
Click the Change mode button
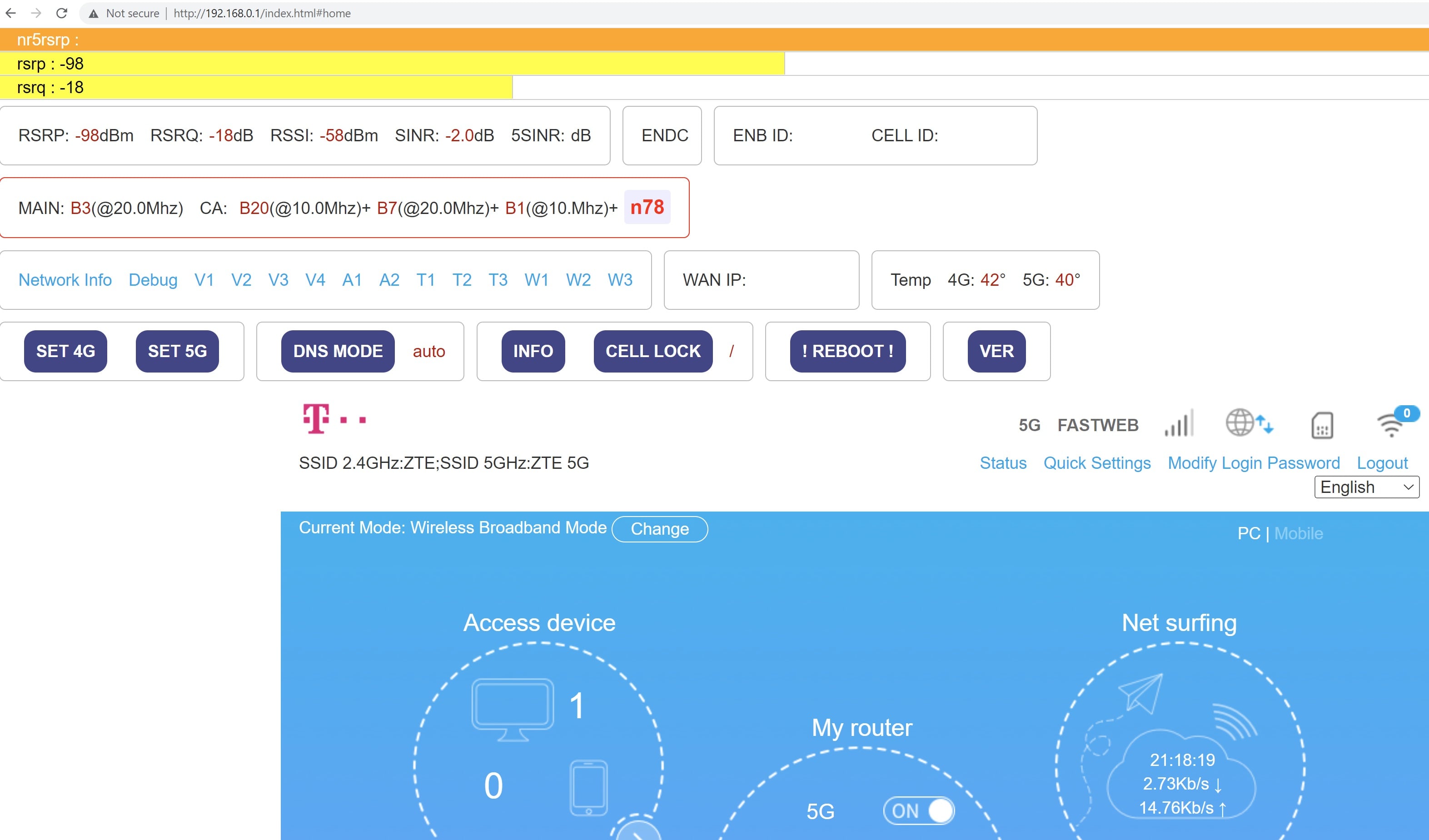[659, 529]
